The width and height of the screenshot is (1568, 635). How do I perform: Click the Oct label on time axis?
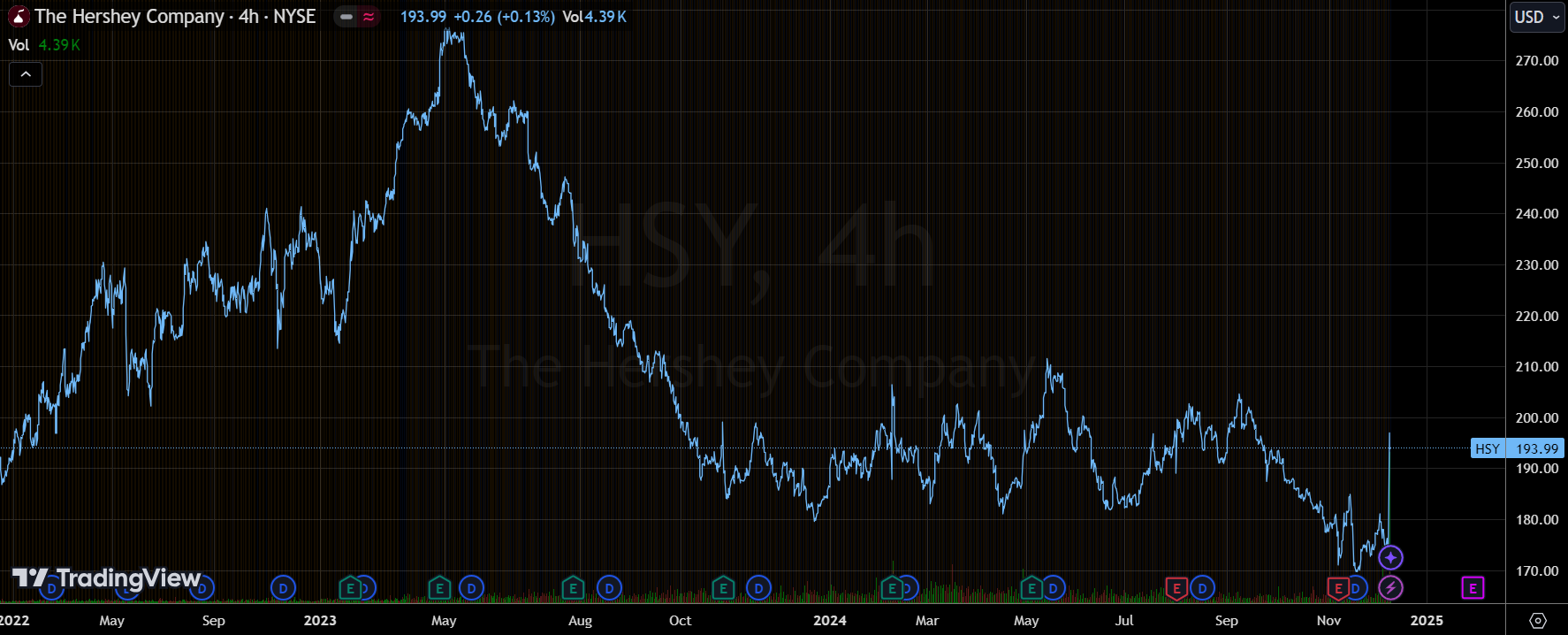tap(681, 620)
